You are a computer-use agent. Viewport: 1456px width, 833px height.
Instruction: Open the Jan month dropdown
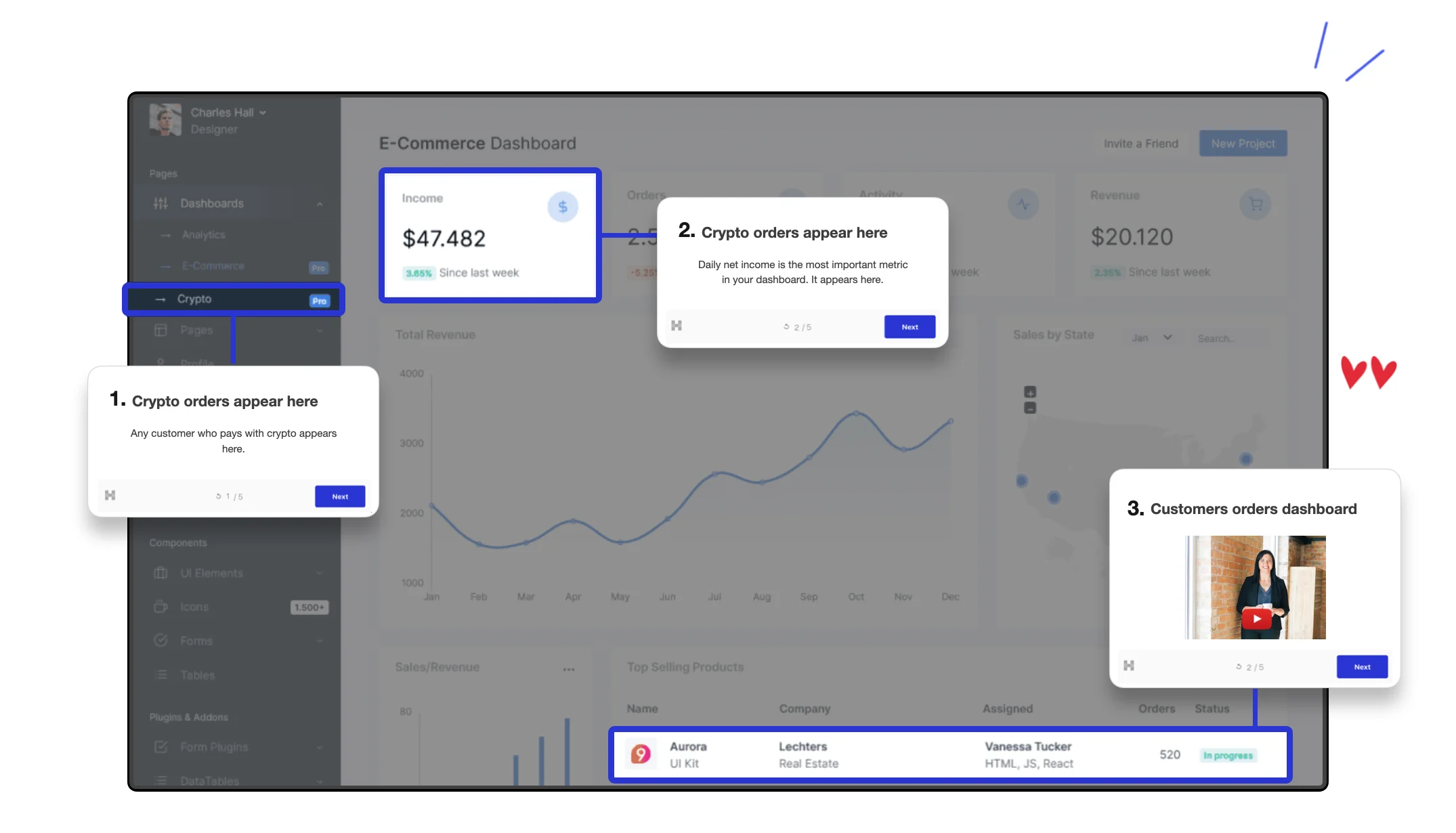click(1151, 337)
